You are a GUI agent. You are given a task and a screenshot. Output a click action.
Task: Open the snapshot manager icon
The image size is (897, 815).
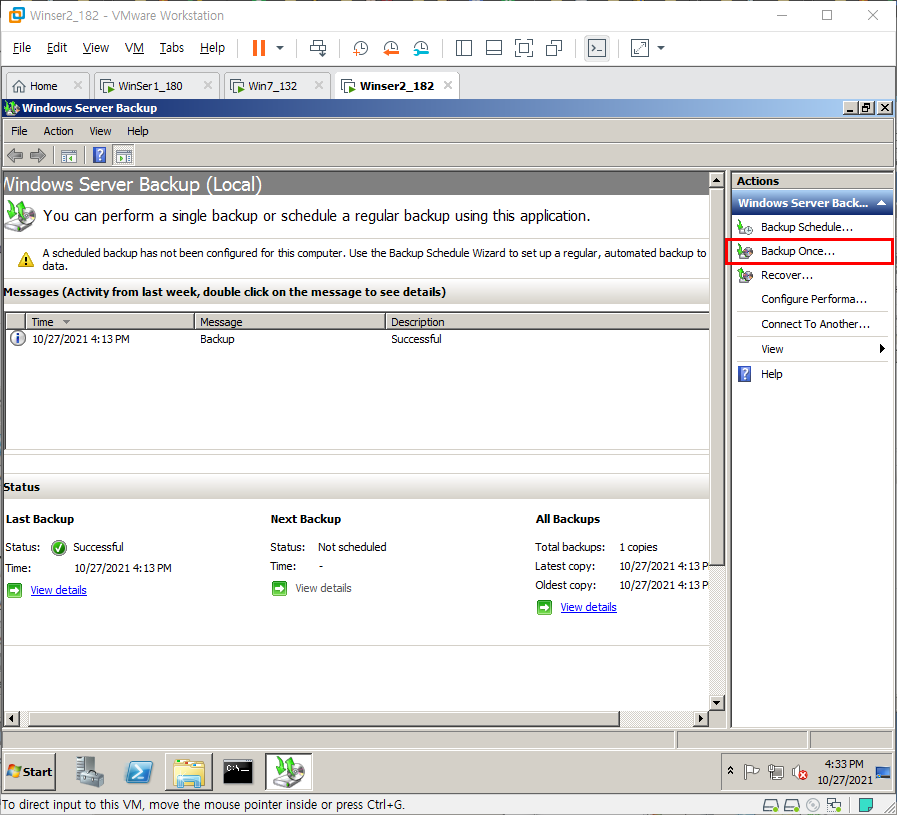coord(421,48)
